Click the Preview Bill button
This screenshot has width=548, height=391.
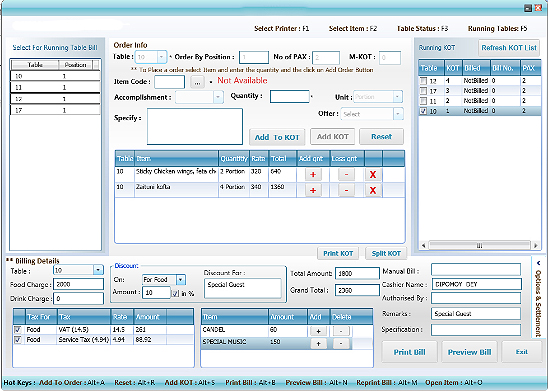[x=469, y=352]
